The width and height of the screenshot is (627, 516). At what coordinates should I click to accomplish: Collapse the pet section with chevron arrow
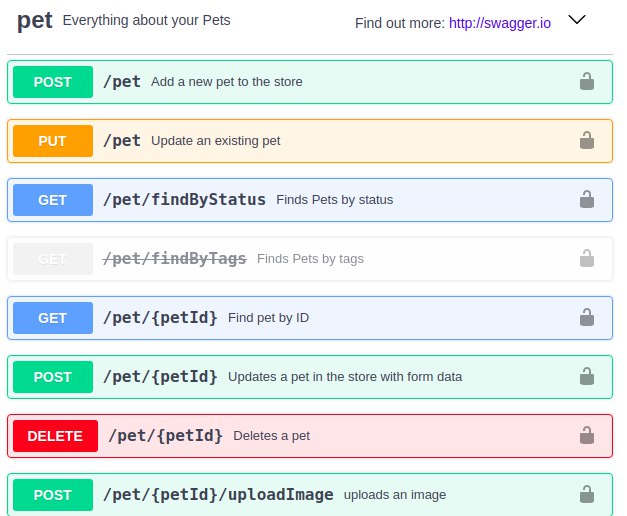click(577, 20)
